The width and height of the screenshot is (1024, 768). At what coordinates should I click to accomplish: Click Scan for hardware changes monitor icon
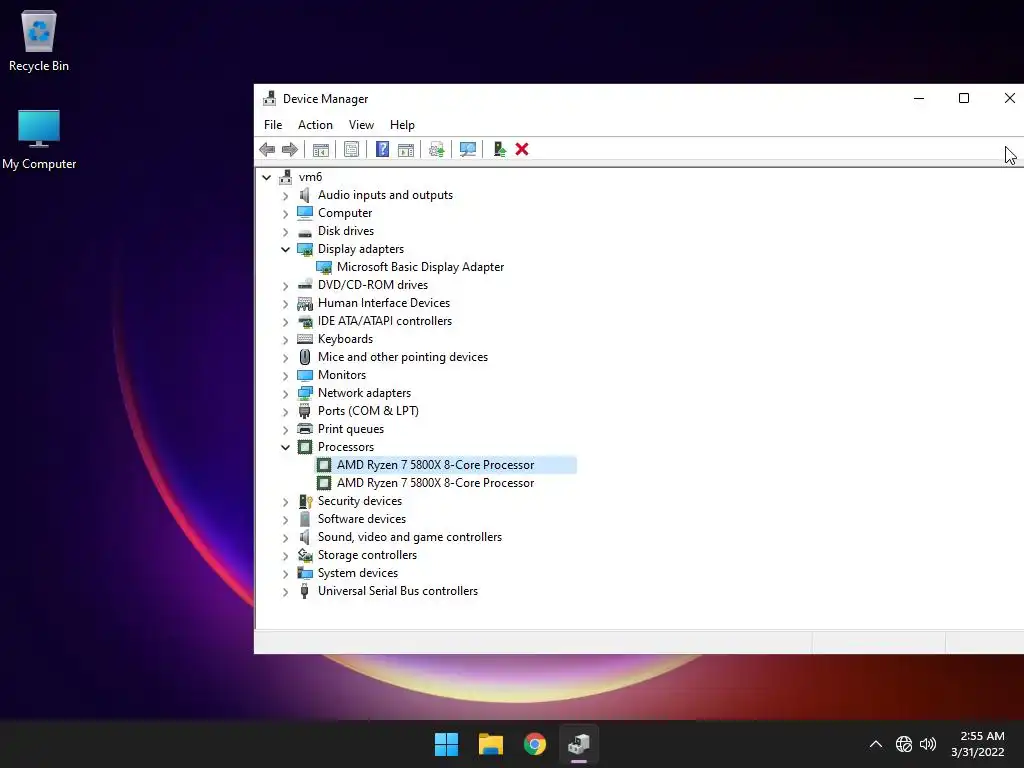point(468,150)
